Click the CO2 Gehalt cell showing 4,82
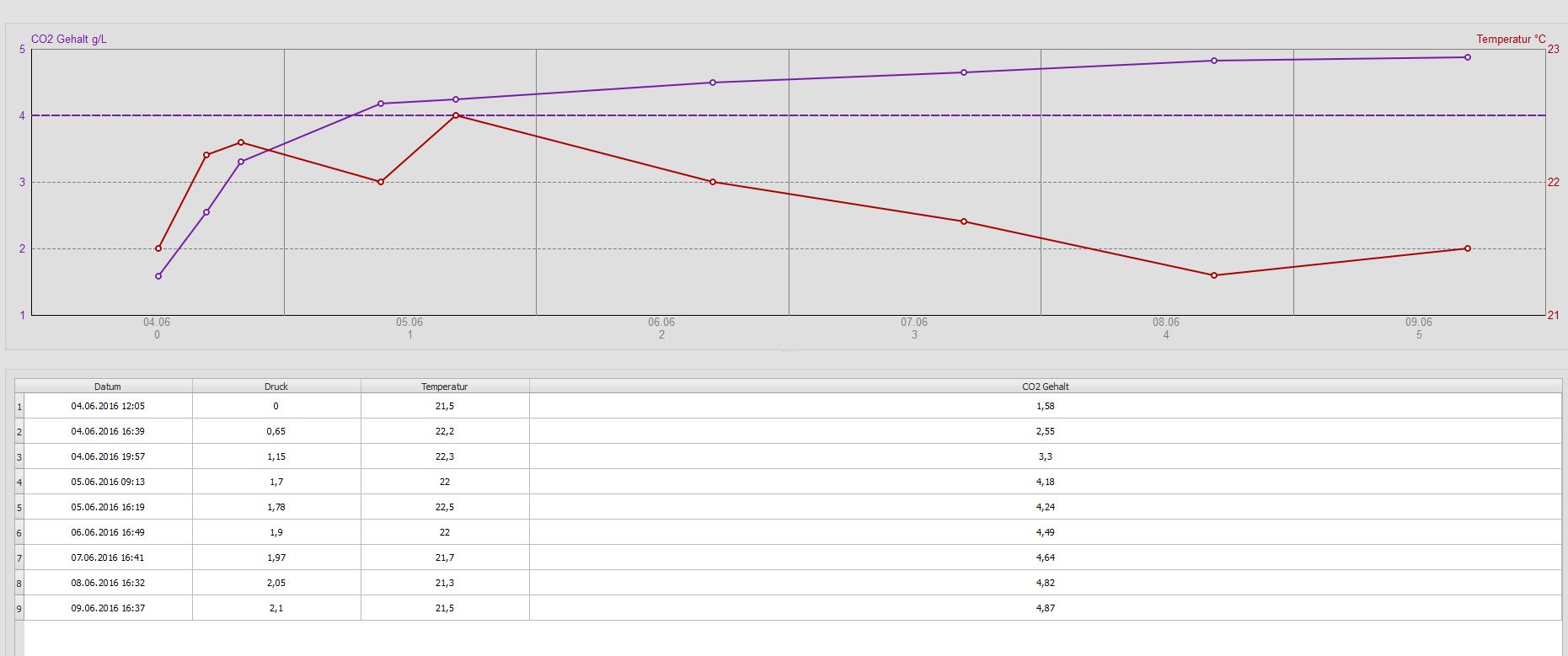 (x=1045, y=583)
